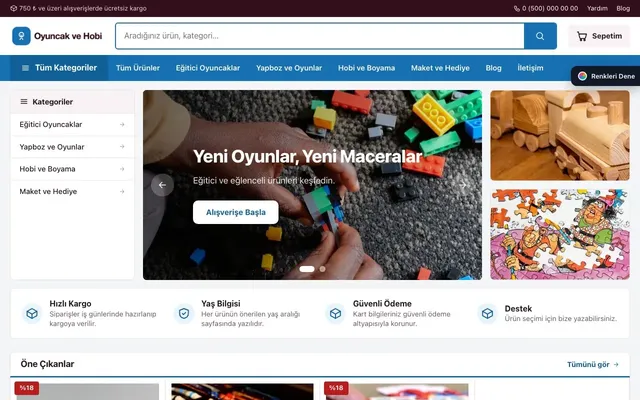
Task: Expand Hobi ve Boyama sidebar arrow
Action: click(x=122, y=169)
